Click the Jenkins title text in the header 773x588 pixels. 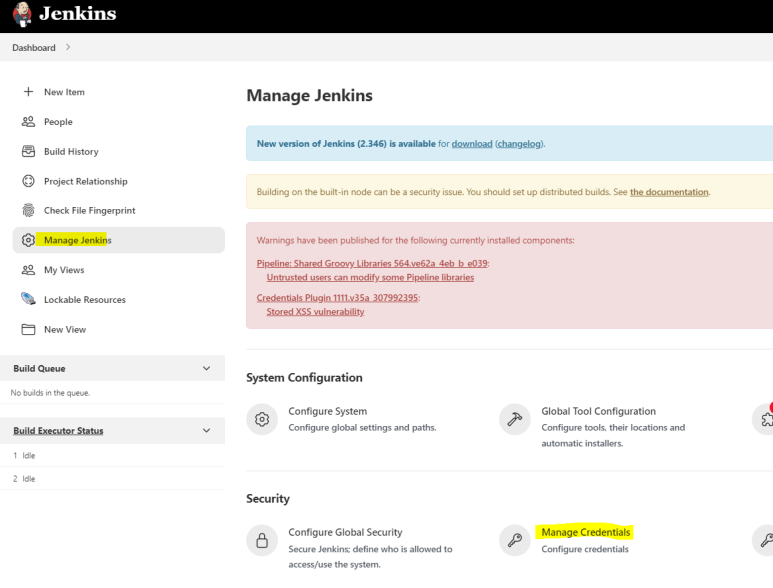coord(77,13)
